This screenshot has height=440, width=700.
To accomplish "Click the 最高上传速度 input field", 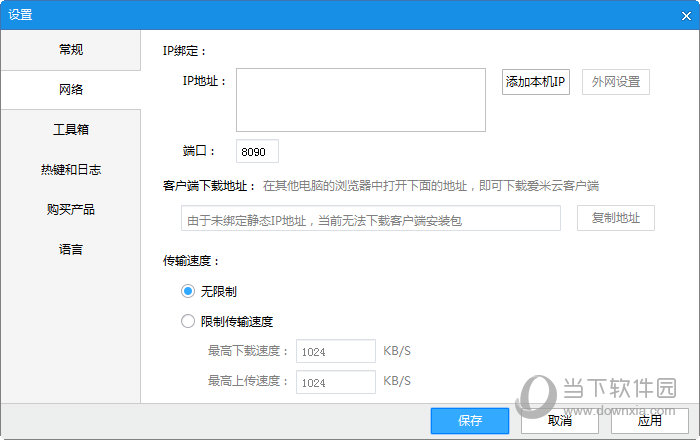I will pos(336,382).
